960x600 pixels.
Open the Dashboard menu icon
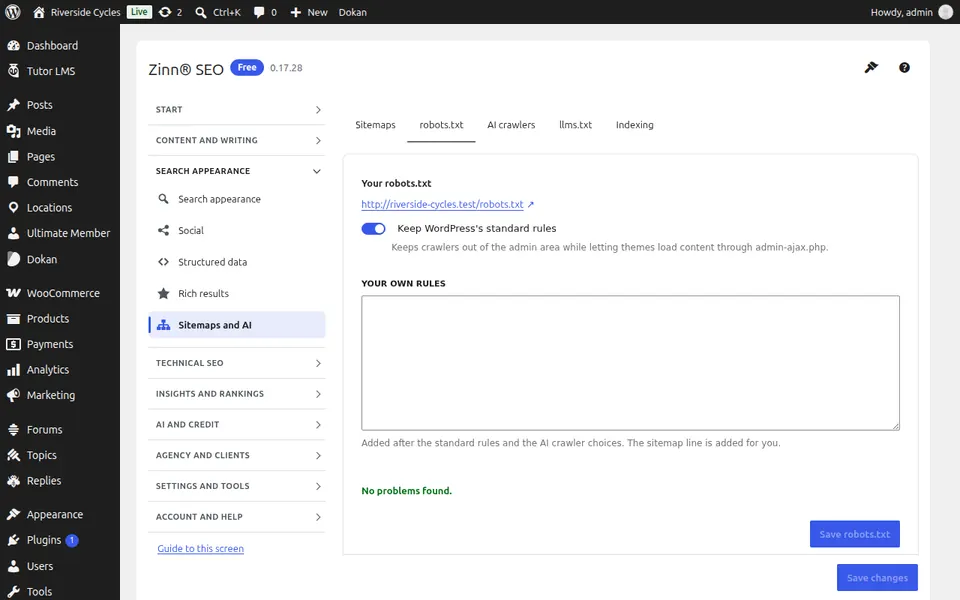pos(13,45)
